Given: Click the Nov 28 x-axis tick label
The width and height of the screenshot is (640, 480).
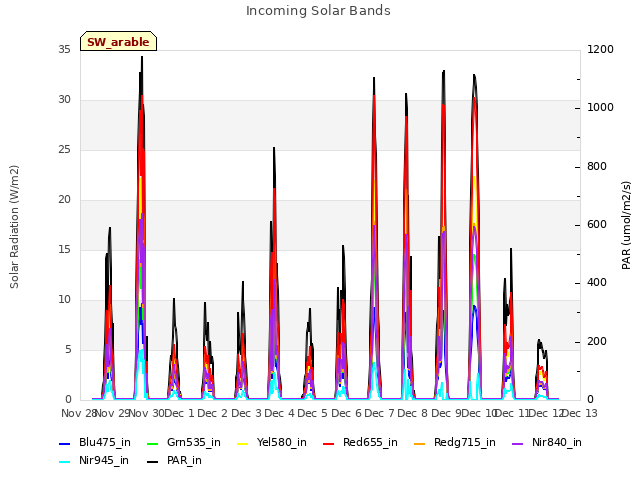Looking at the screenshot, I should pyautogui.click(x=79, y=413).
